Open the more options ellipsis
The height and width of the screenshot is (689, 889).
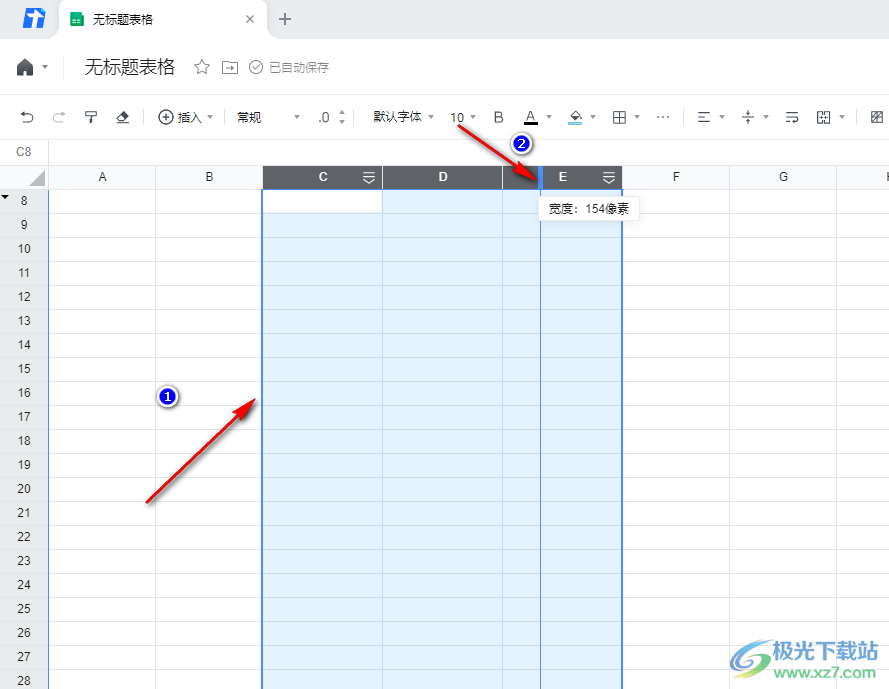tap(663, 117)
